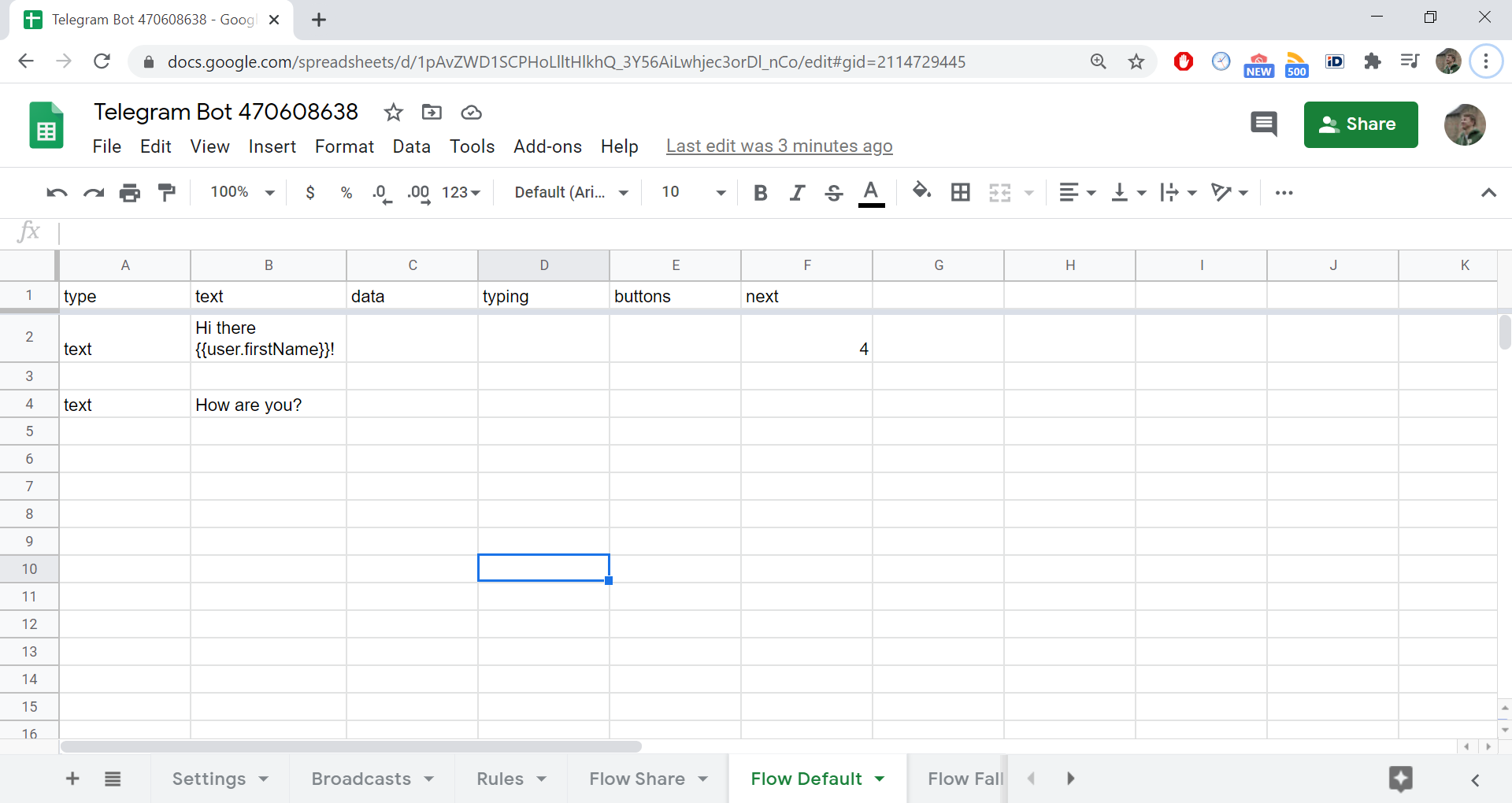
Task: Open the Add-ons menu
Action: 547,146
